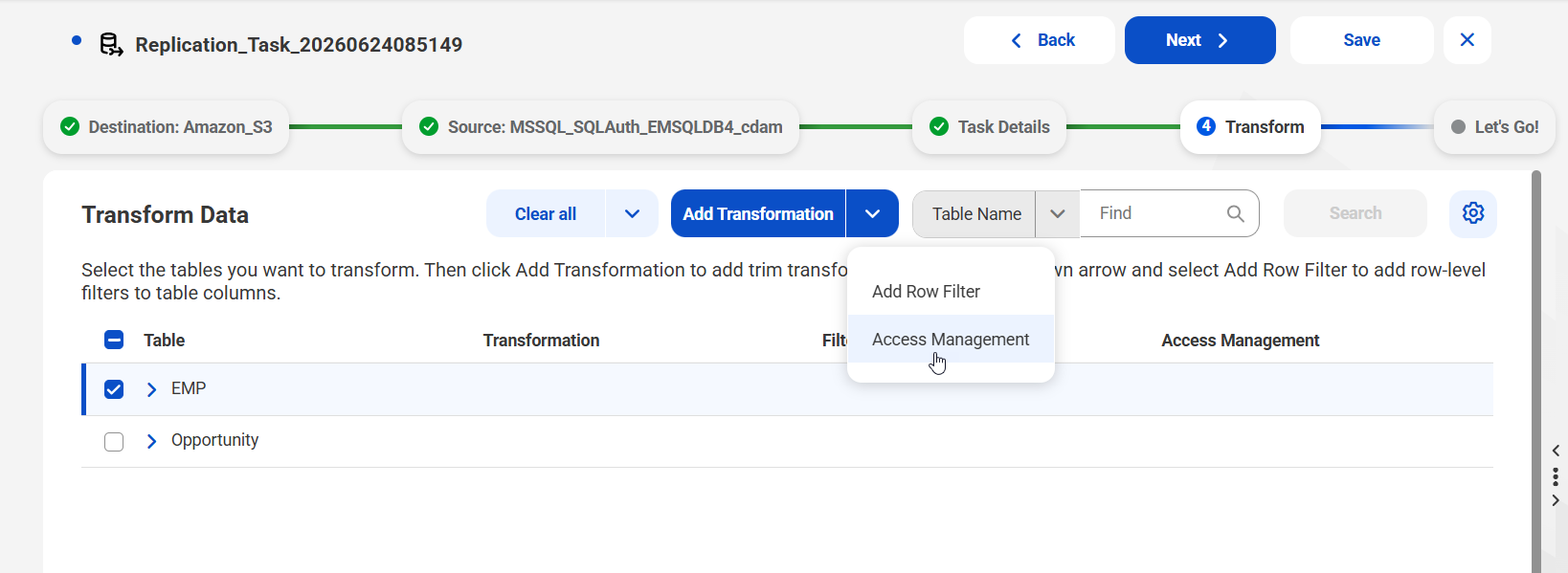Click the replication task database icon
Image resolution: width=1568 pixels, height=573 pixels.
111,45
